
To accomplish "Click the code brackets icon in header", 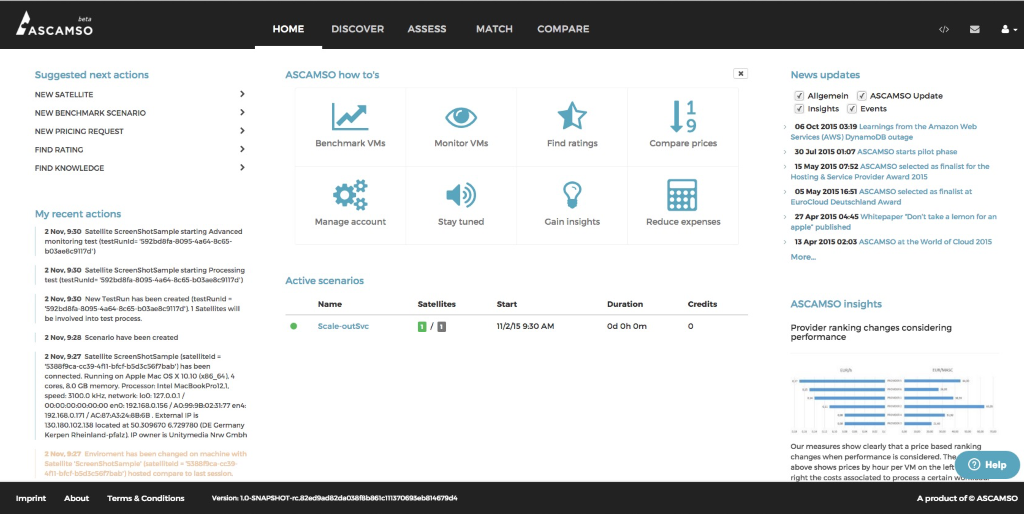I will pyautogui.click(x=944, y=29).
